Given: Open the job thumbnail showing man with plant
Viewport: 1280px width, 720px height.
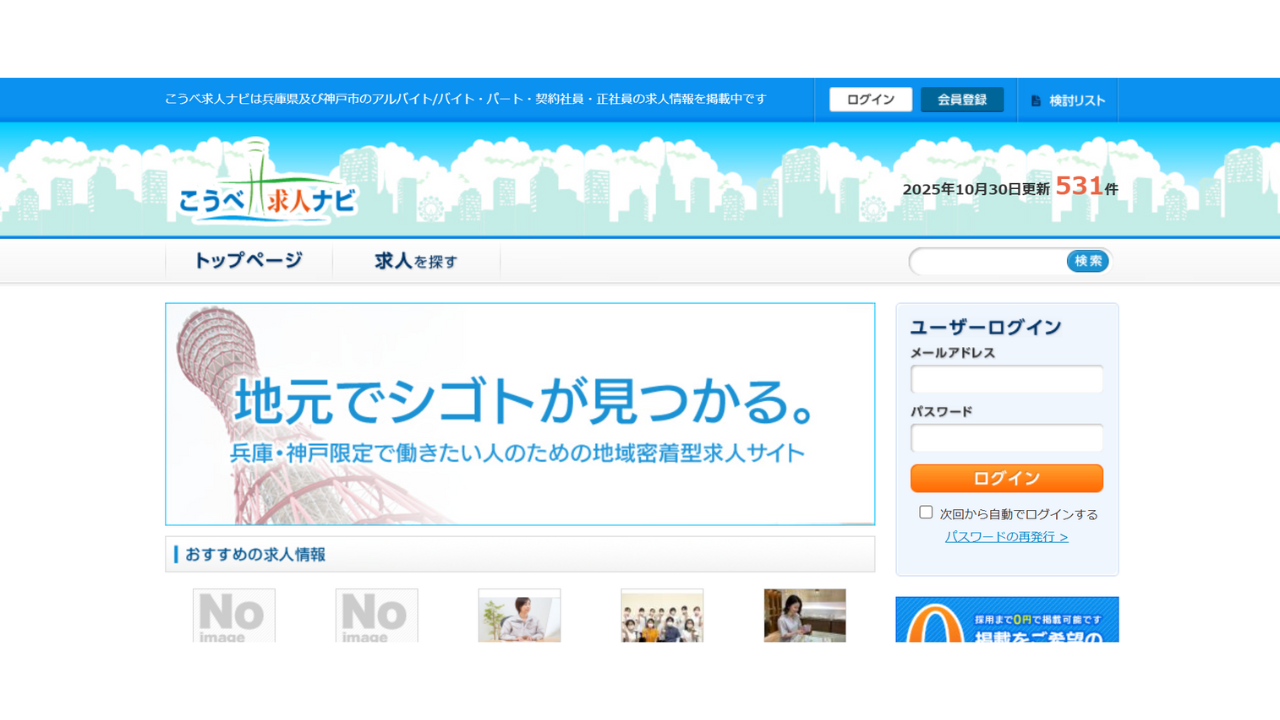Looking at the screenshot, I should (519, 615).
